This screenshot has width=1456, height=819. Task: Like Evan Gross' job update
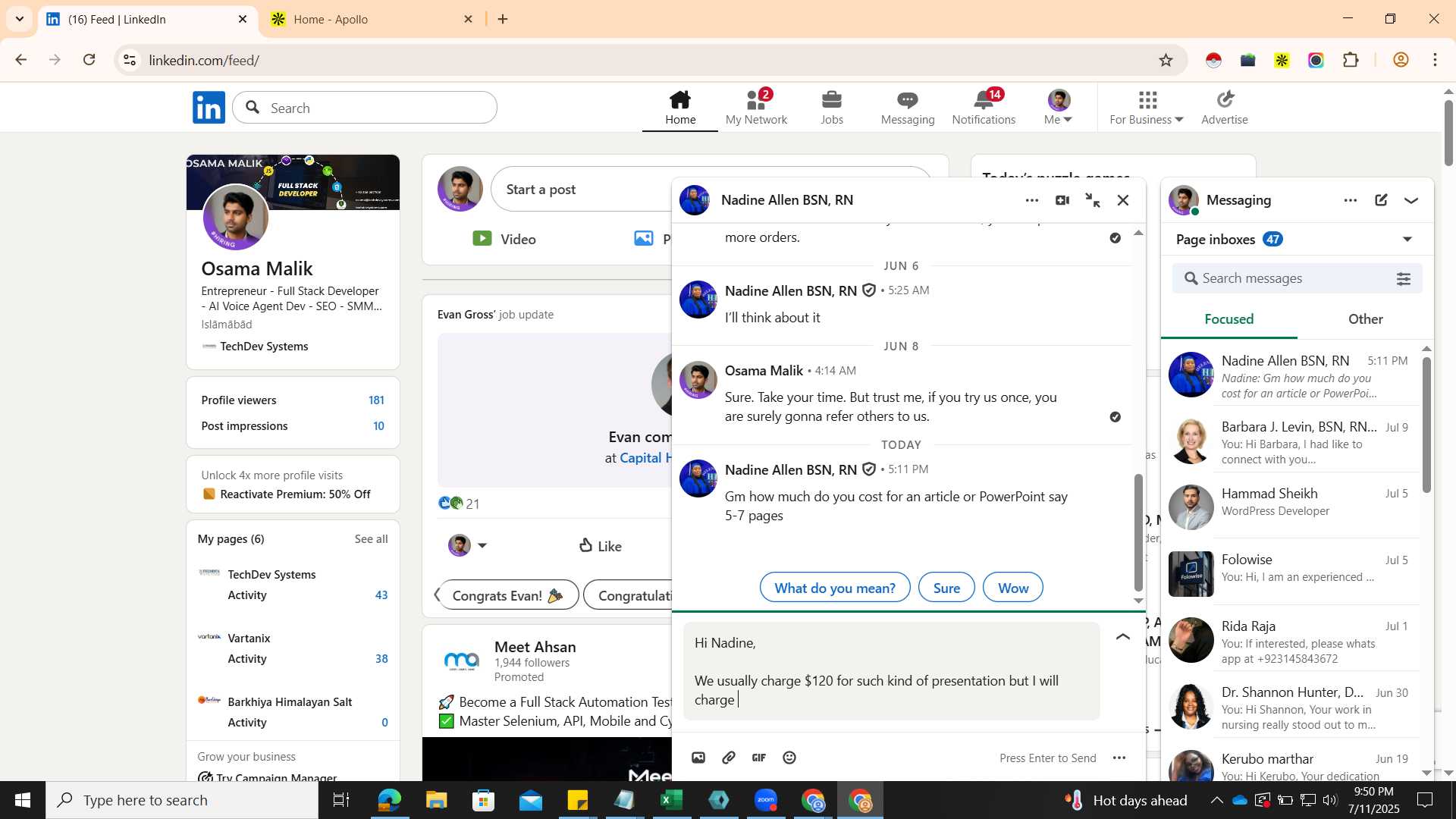point(600,546)
